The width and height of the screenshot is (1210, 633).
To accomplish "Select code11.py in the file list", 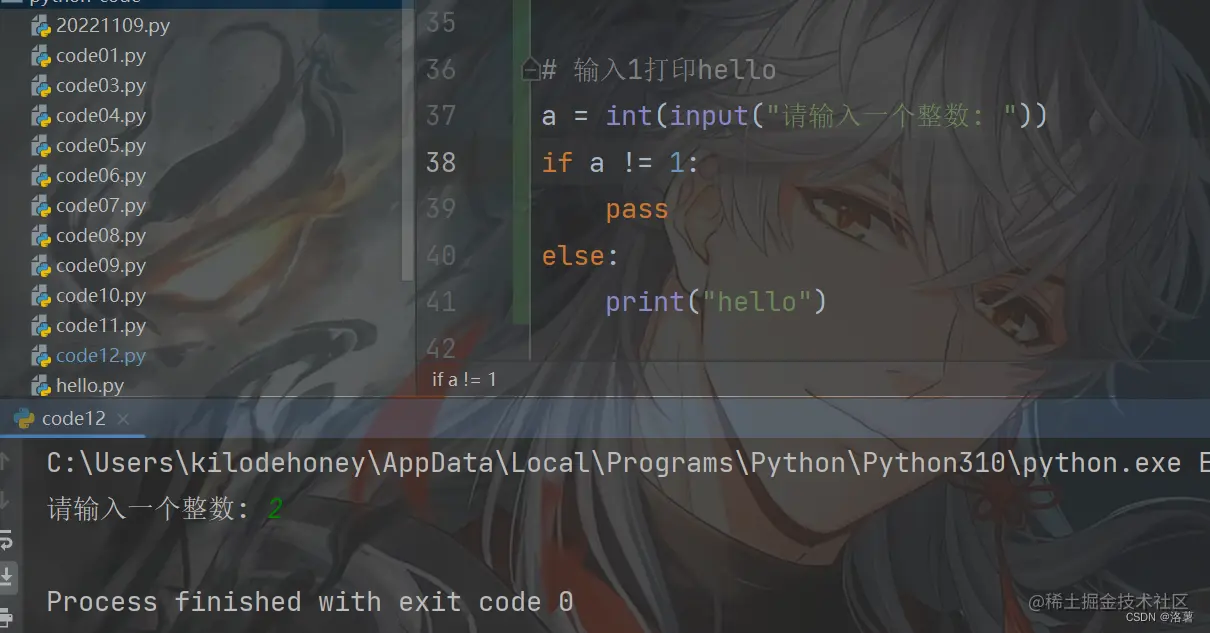I will point(101,326).
